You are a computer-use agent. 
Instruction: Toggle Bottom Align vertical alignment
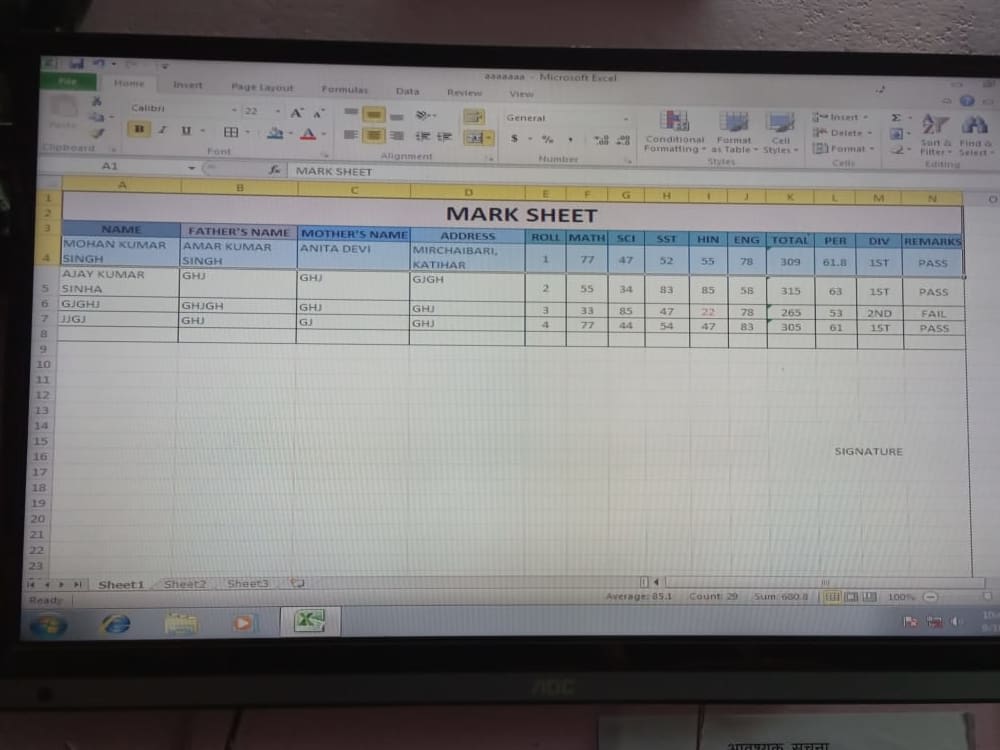(397, 117)
